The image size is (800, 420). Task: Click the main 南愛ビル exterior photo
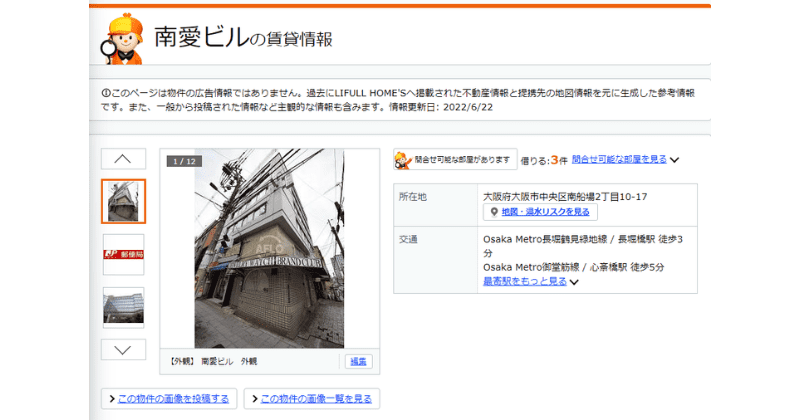(x=269, y=249)
